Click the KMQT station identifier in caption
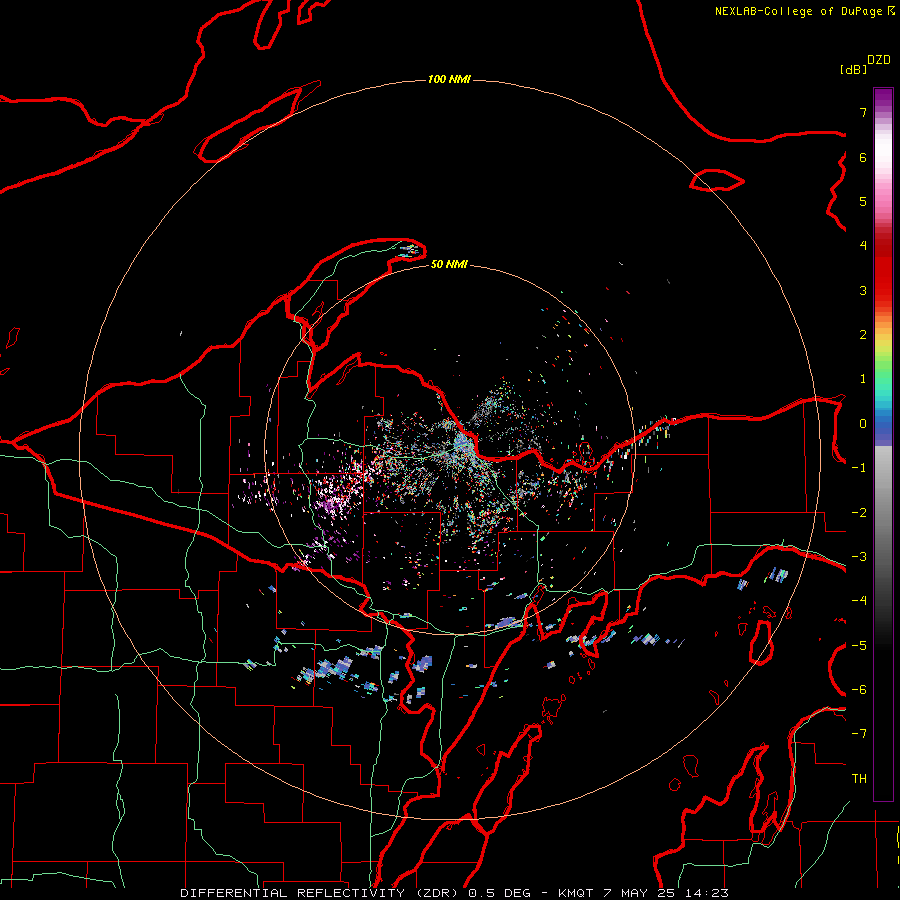This screenshot has height=900, width=900. click(576, 893)
